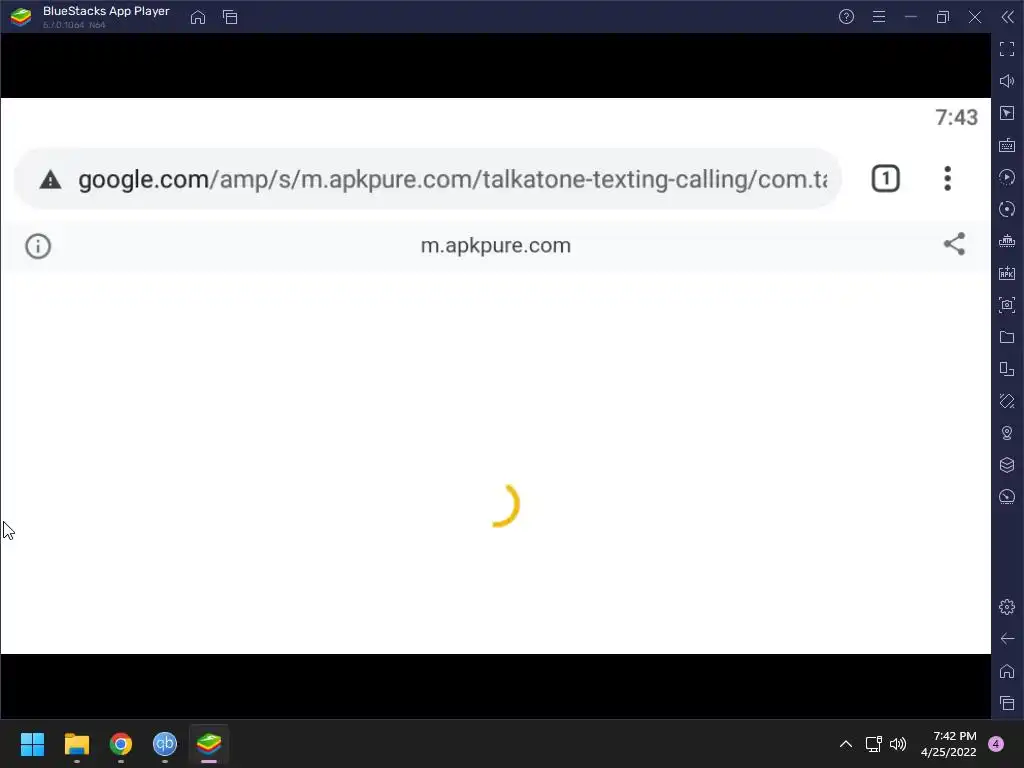Open qBittorrent from the taskbar
1024x768 pixels.
coord(165,744)
